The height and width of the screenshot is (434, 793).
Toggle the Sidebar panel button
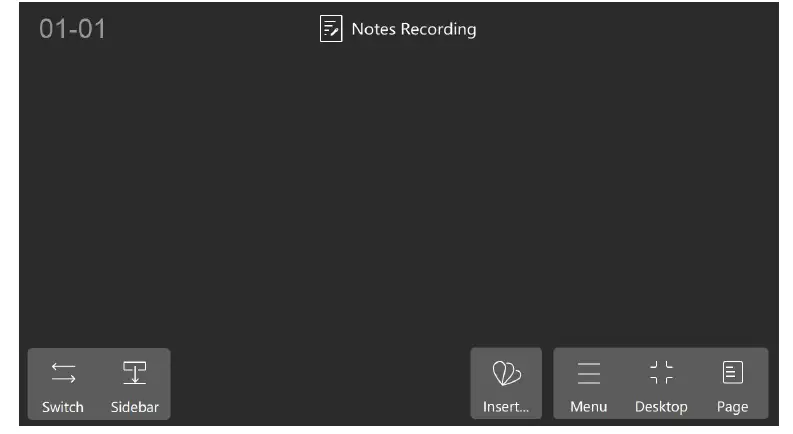coord(134,384)
